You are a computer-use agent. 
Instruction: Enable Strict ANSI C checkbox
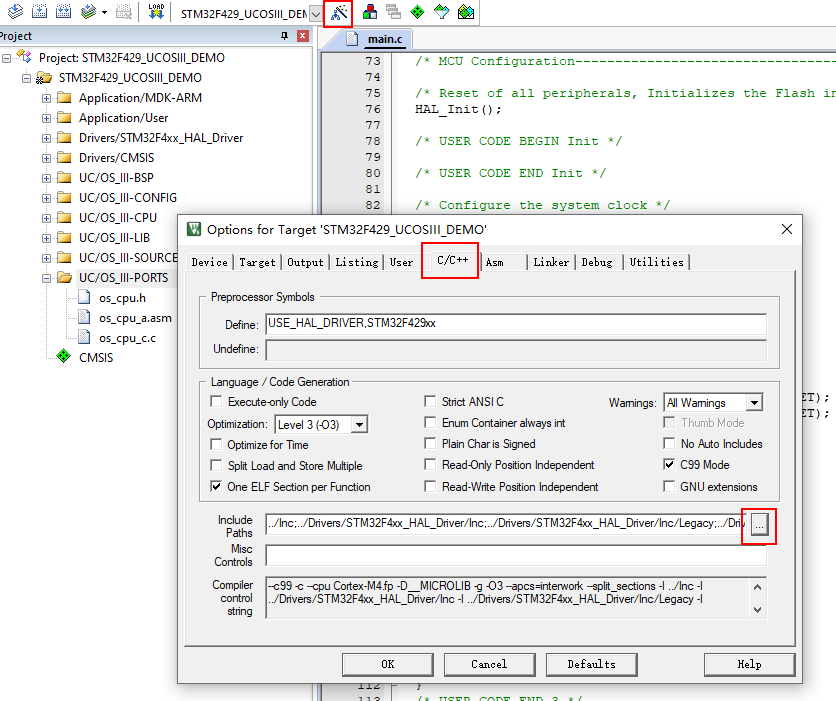tap(430, 401)
